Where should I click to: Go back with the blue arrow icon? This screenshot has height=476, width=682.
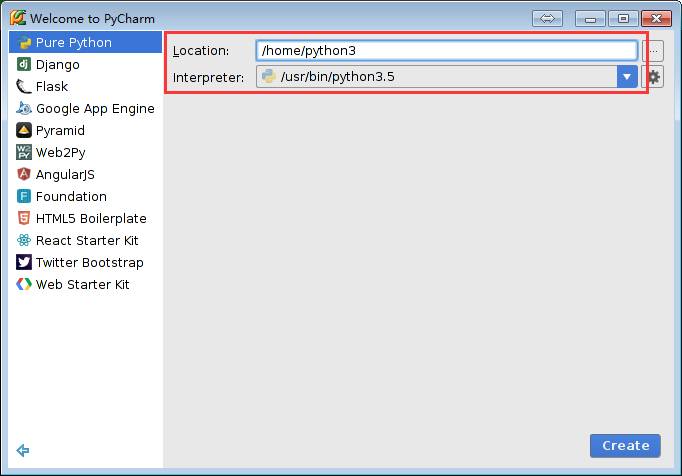23,450
